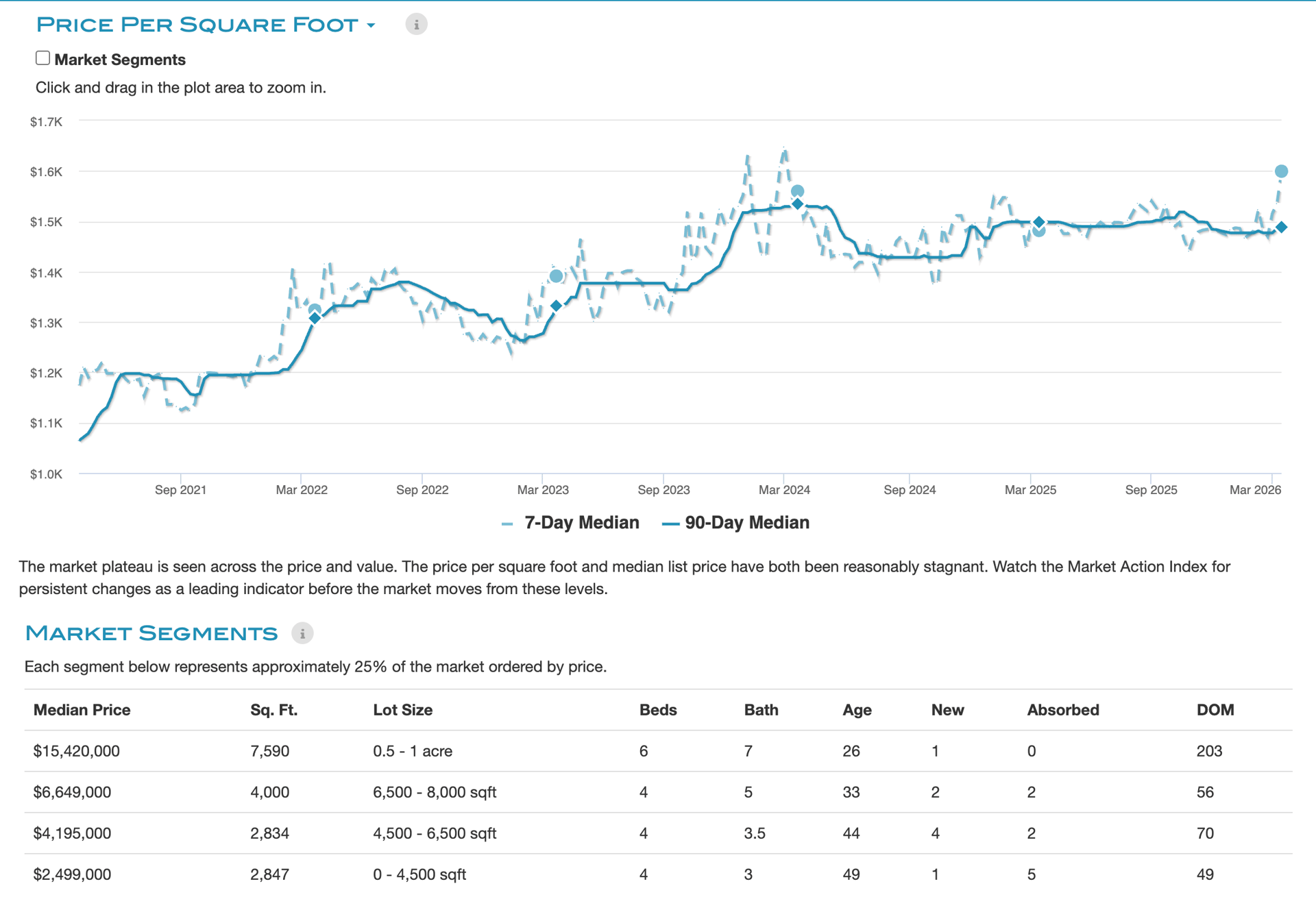Click the Absorbed column header

click(x=1062, y=710)
